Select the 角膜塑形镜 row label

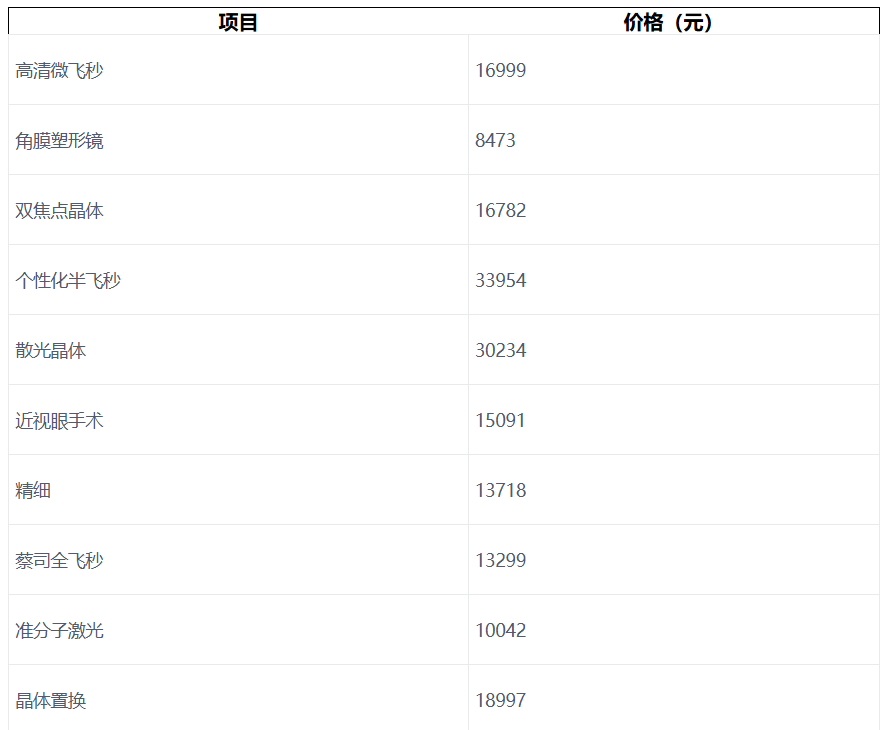pos(59,140)
